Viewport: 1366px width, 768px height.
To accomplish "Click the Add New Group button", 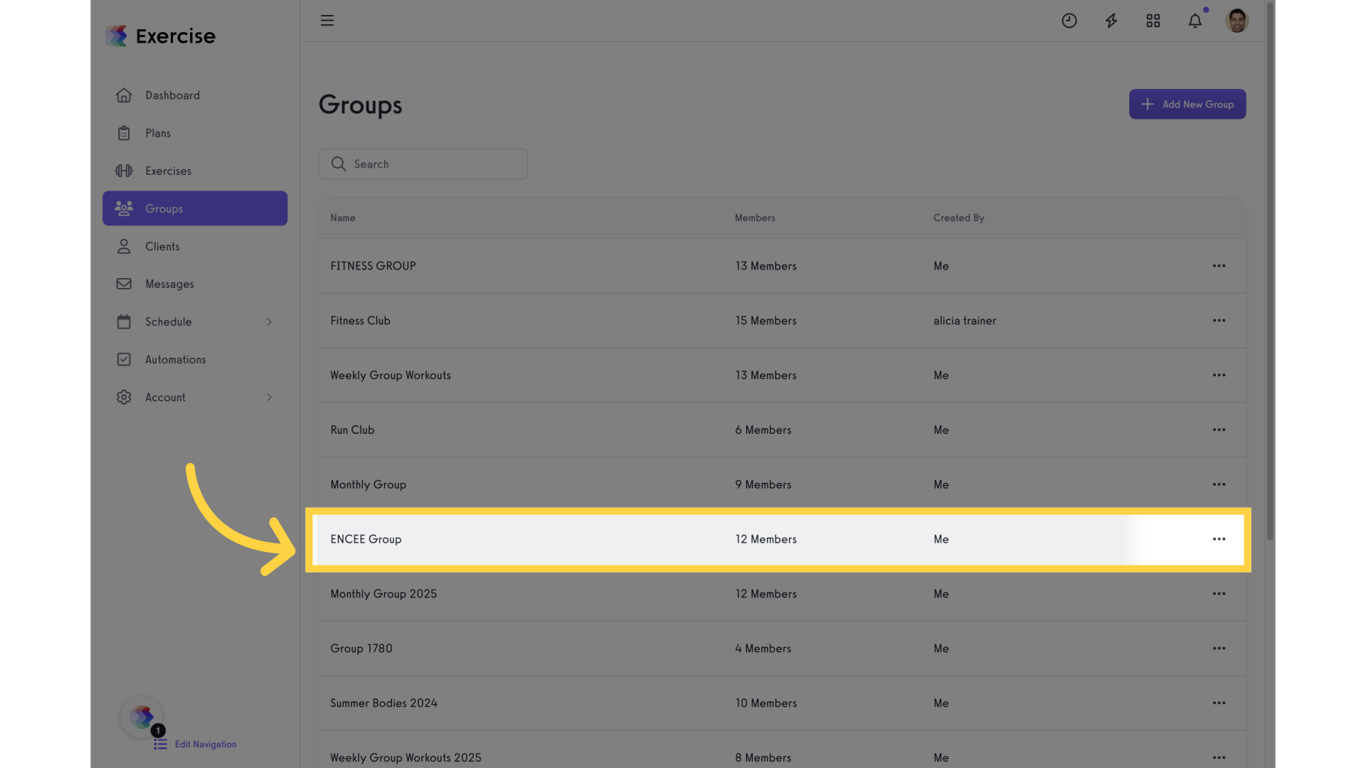I will (x=1187, y=104).
